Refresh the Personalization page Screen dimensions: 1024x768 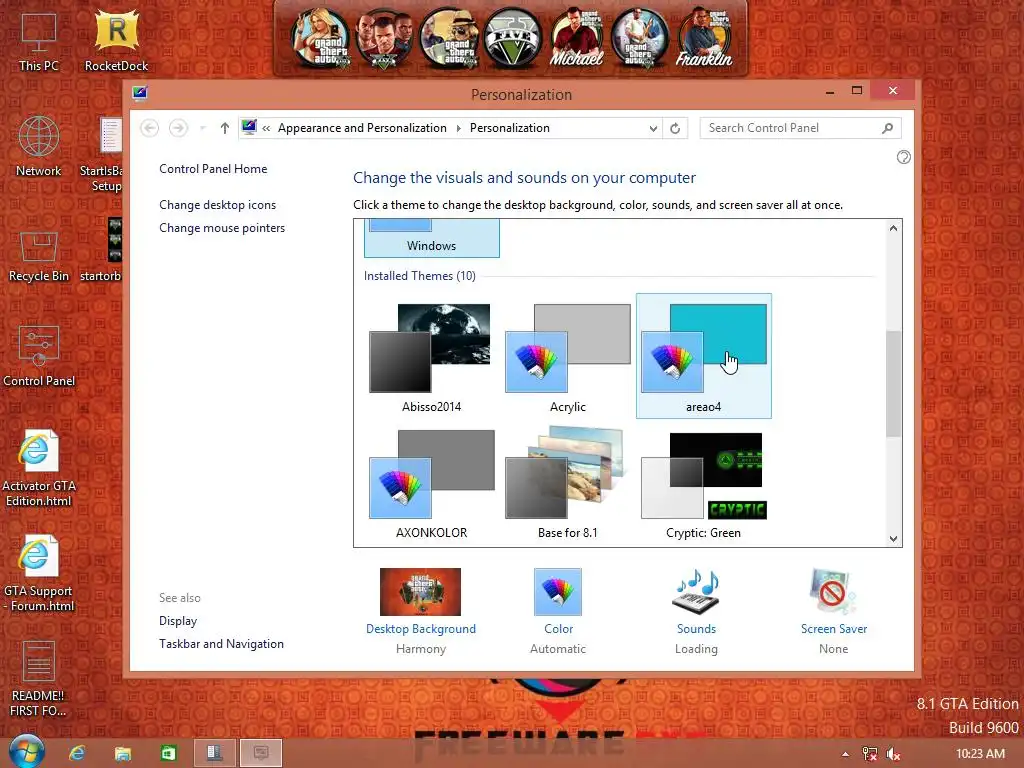[675, 128]
